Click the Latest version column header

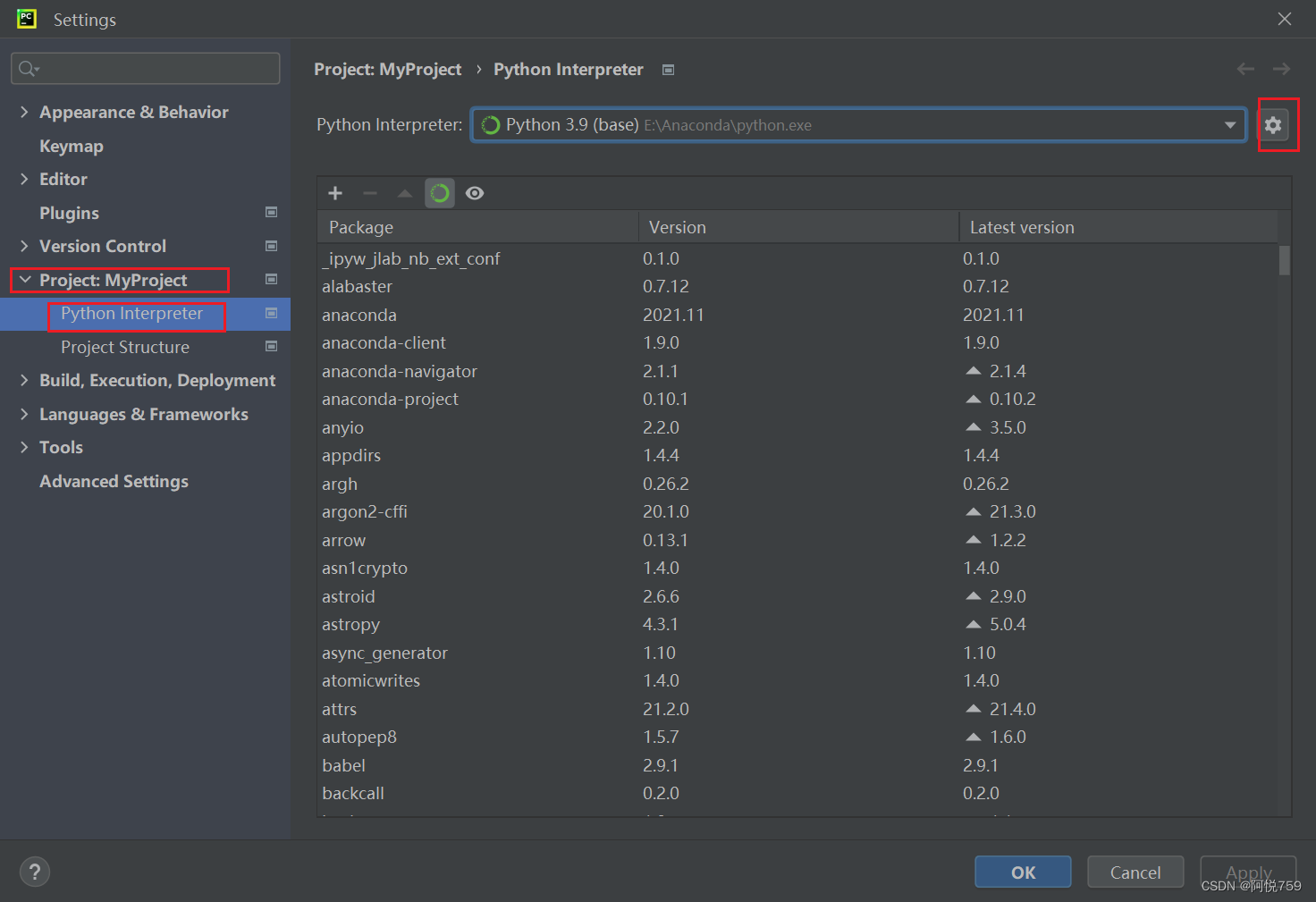click(x=1118, y=227)
